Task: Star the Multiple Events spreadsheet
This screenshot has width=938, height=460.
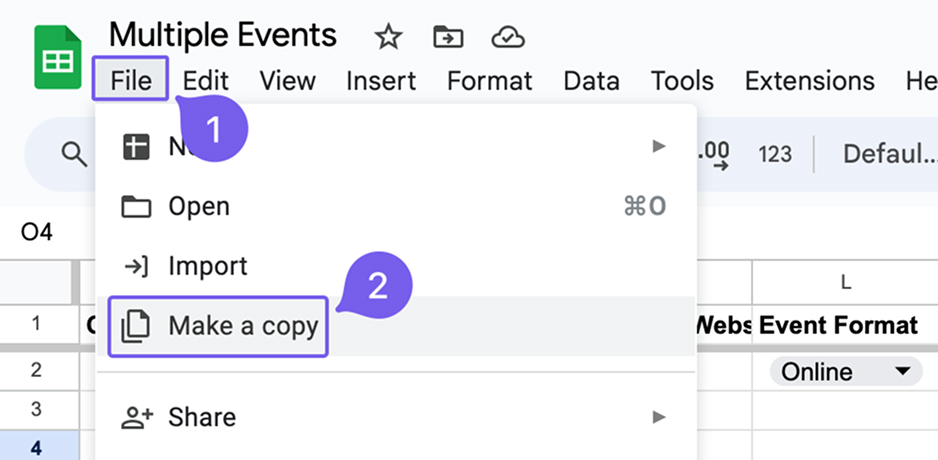Action: [387, 38]
